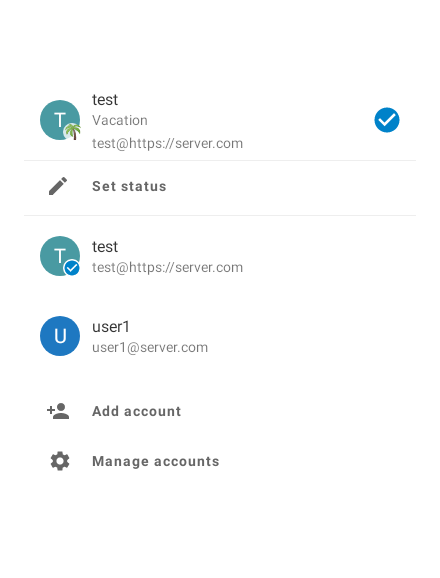Select the empty area of the user1 row
Image resolution: width=440 pixels, height=578 pixels.
[312, 336]
